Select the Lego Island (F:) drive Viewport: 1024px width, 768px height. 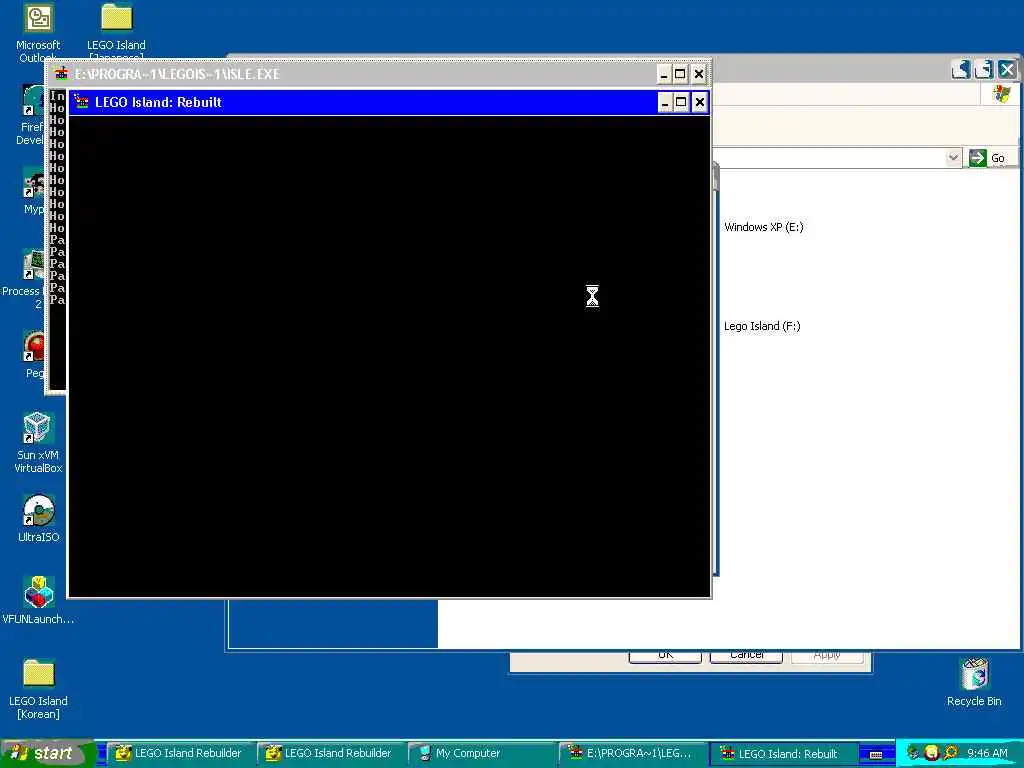click(762, 326)
